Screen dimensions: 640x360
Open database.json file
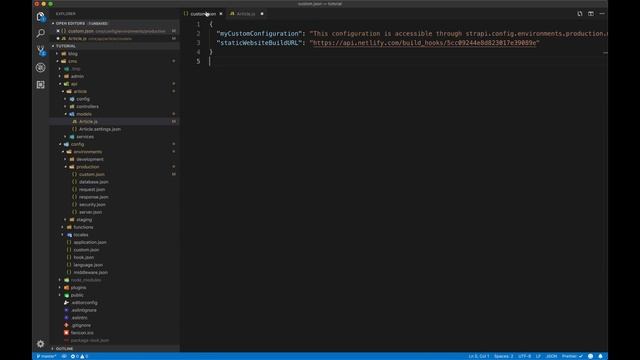point(93,182)
